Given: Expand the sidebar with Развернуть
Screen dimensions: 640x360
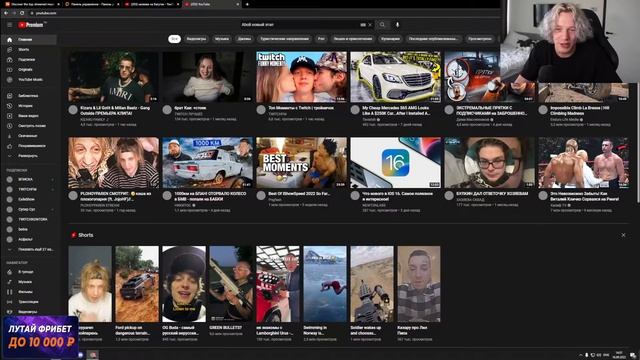Looking at the screenshot, I should 29,156.
